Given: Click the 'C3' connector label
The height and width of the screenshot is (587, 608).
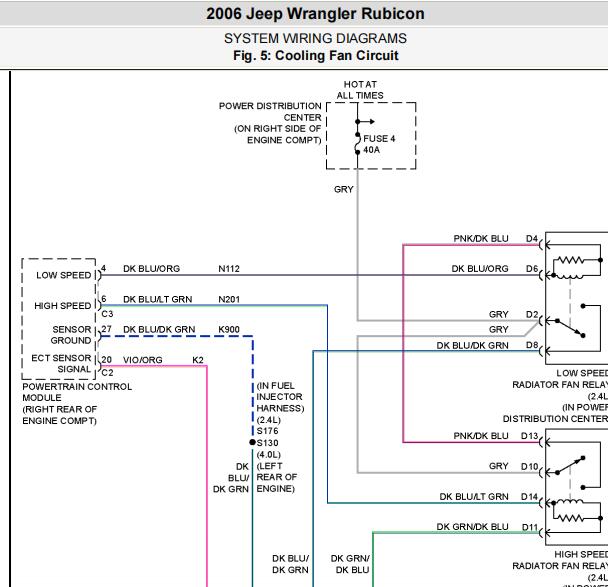Looking at the screenshot, I should (107, 314).
